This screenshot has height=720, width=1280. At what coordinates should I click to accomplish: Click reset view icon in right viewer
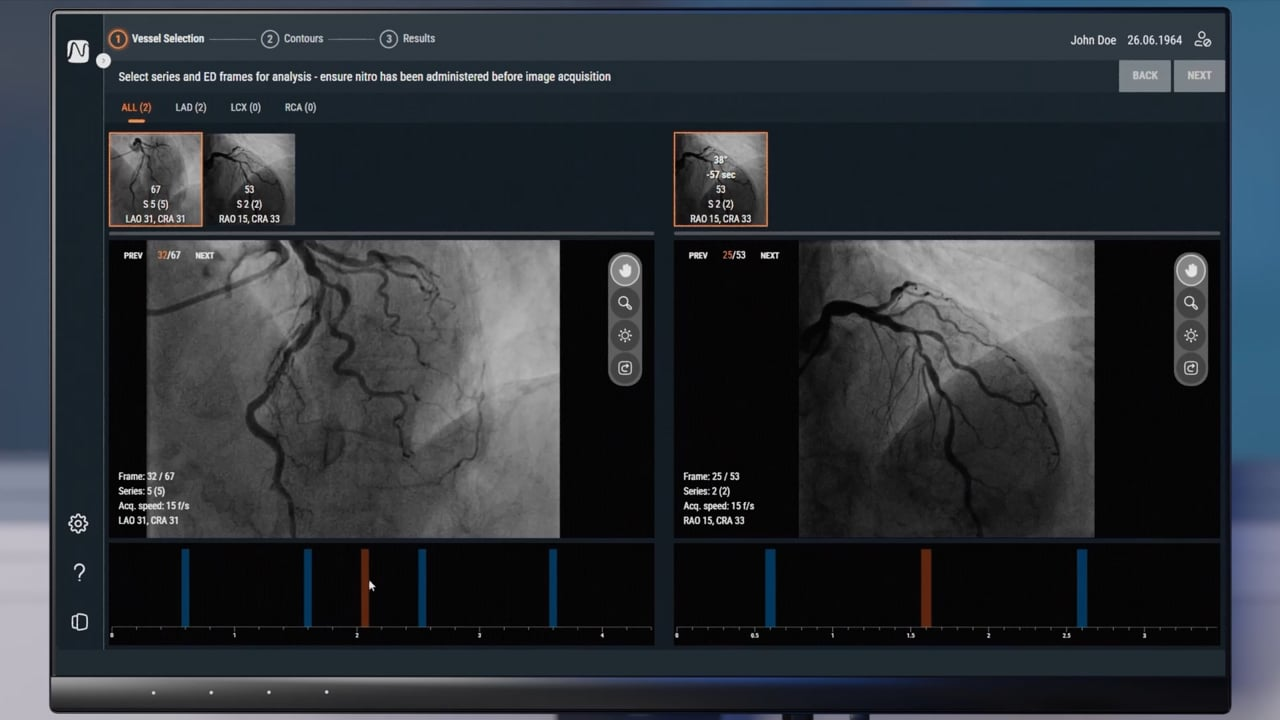1190,368
